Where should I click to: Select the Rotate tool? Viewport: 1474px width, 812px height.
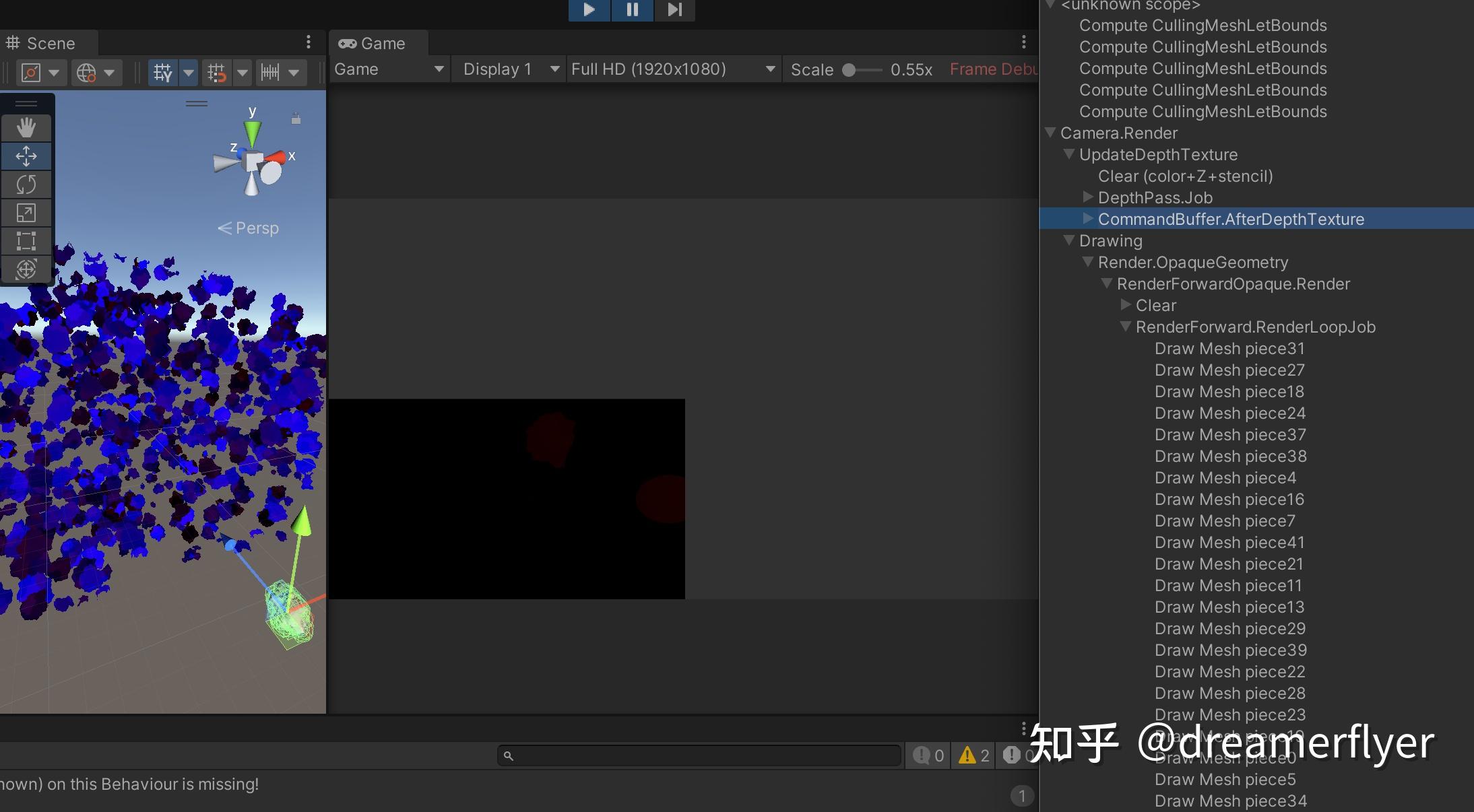click(x=27, y=184)
